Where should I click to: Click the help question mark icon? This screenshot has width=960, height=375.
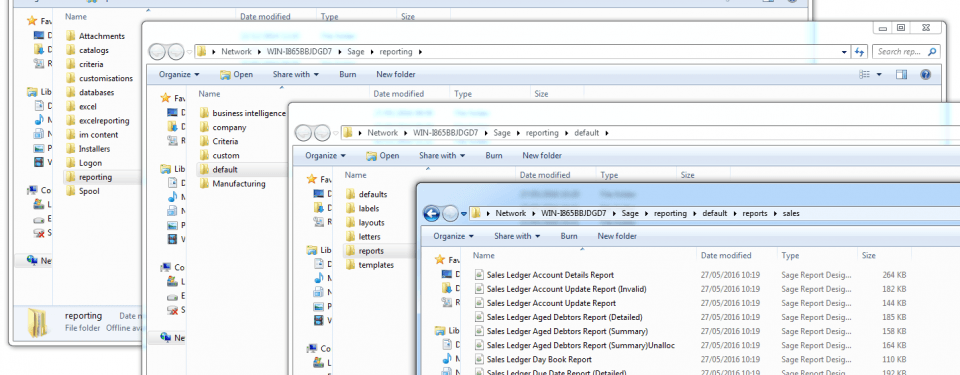point(925,74)
